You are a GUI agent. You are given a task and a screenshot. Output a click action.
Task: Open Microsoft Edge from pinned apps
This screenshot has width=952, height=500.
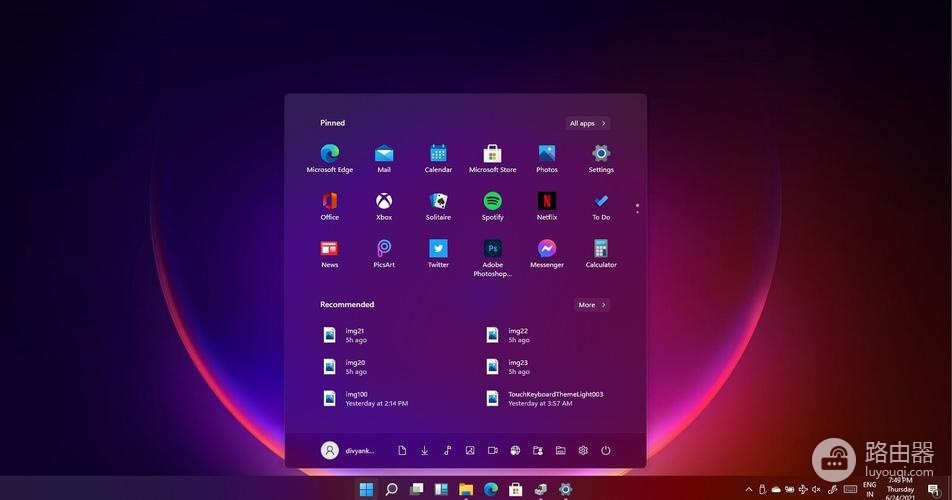(x=330, y=158)
